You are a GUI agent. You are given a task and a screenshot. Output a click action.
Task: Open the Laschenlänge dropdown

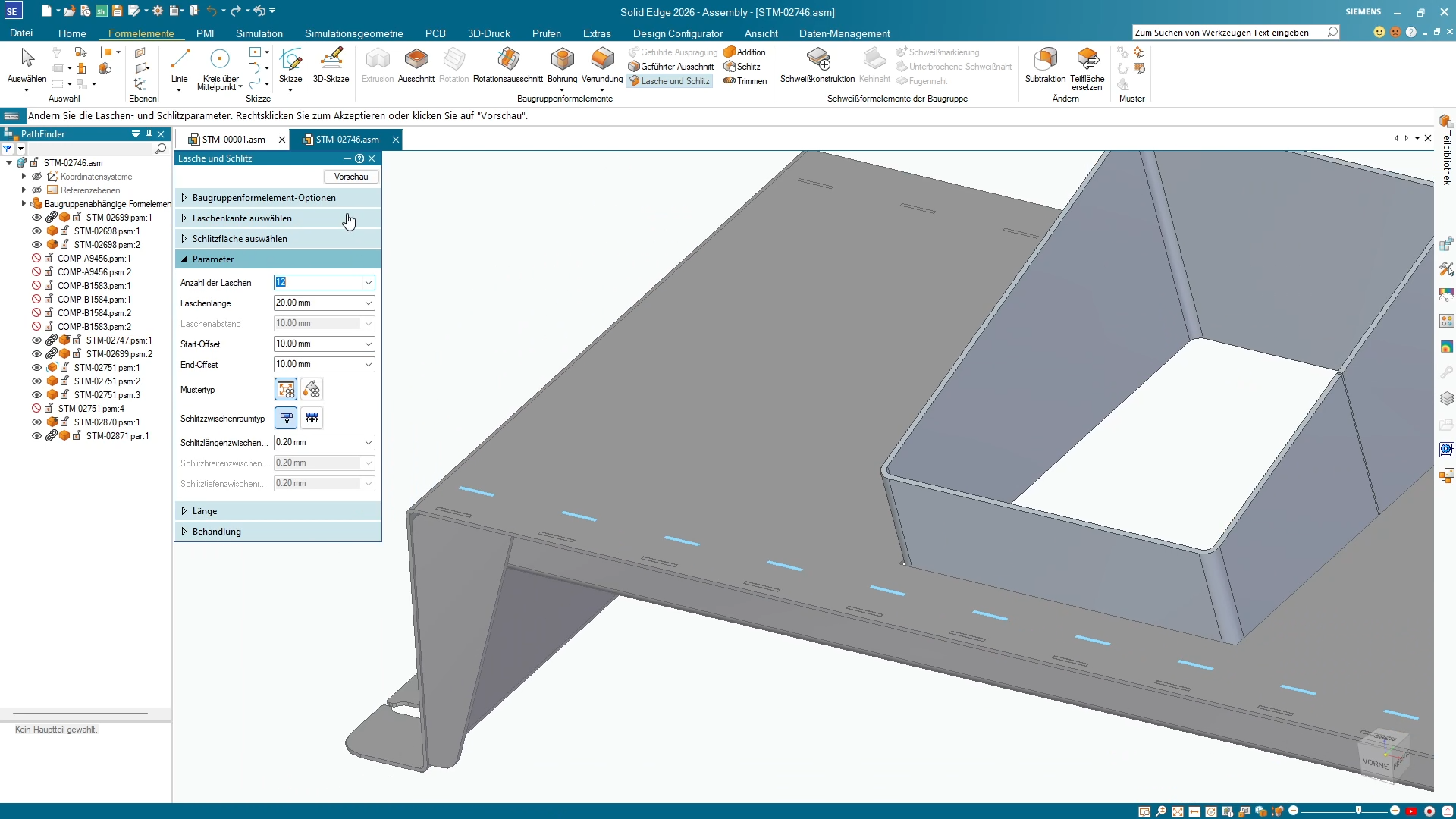(x=369, y=303)
